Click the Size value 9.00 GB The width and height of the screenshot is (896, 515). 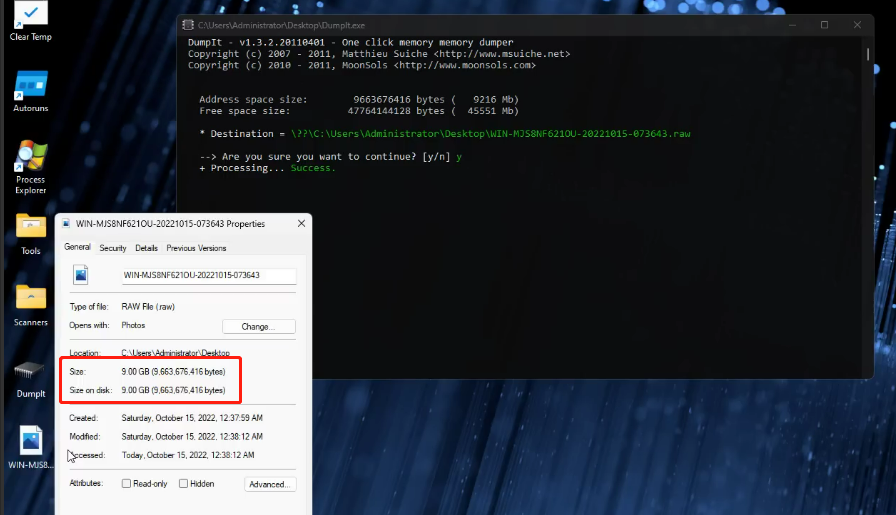[x=173, y=372]
